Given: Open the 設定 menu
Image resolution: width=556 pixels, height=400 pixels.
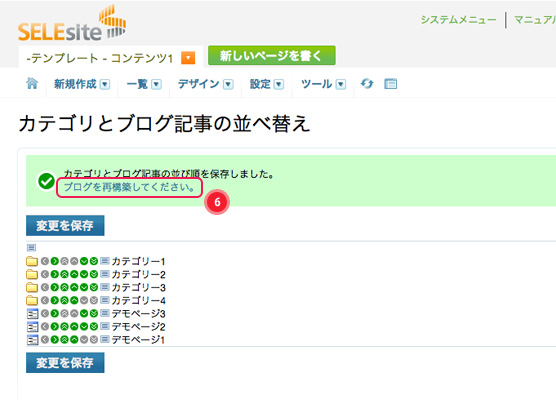Looking at the screenshot, I should (267, 84).
